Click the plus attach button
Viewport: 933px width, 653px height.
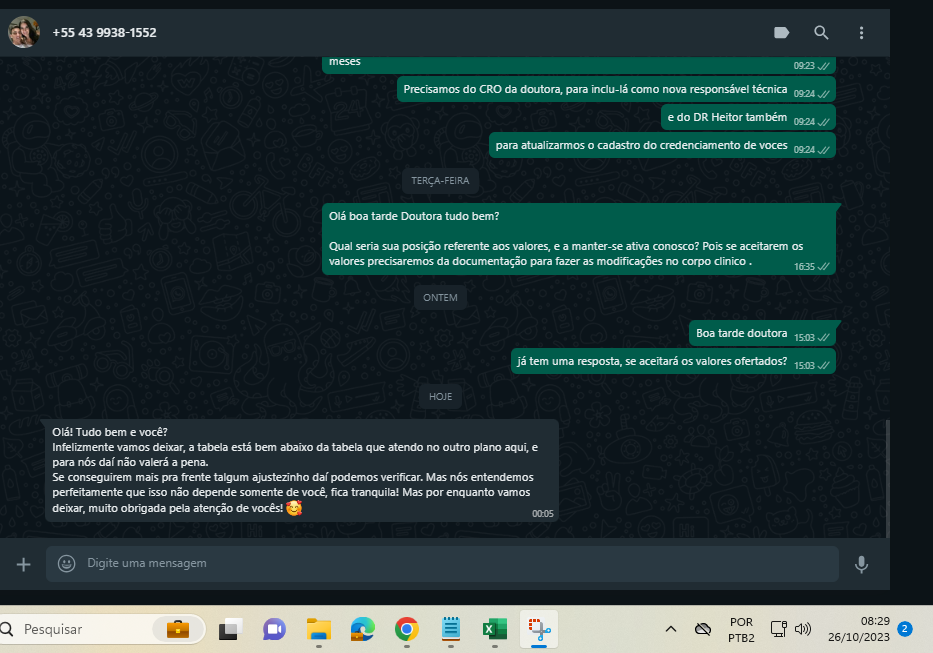pos(23,564)
